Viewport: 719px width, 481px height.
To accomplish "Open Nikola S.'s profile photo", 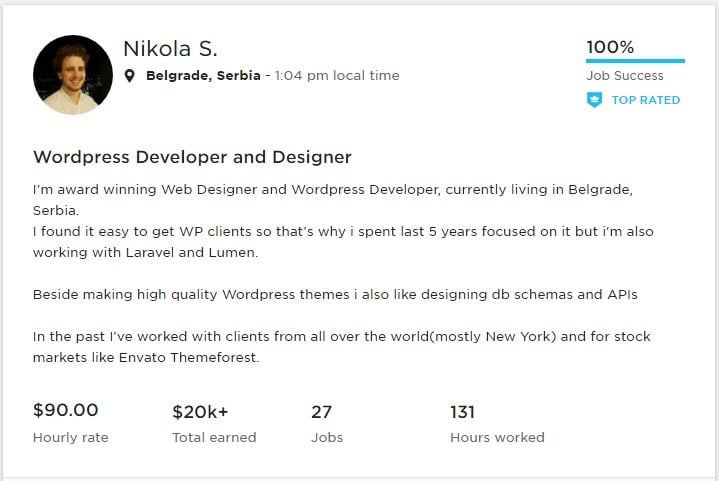I will (73, 75).
